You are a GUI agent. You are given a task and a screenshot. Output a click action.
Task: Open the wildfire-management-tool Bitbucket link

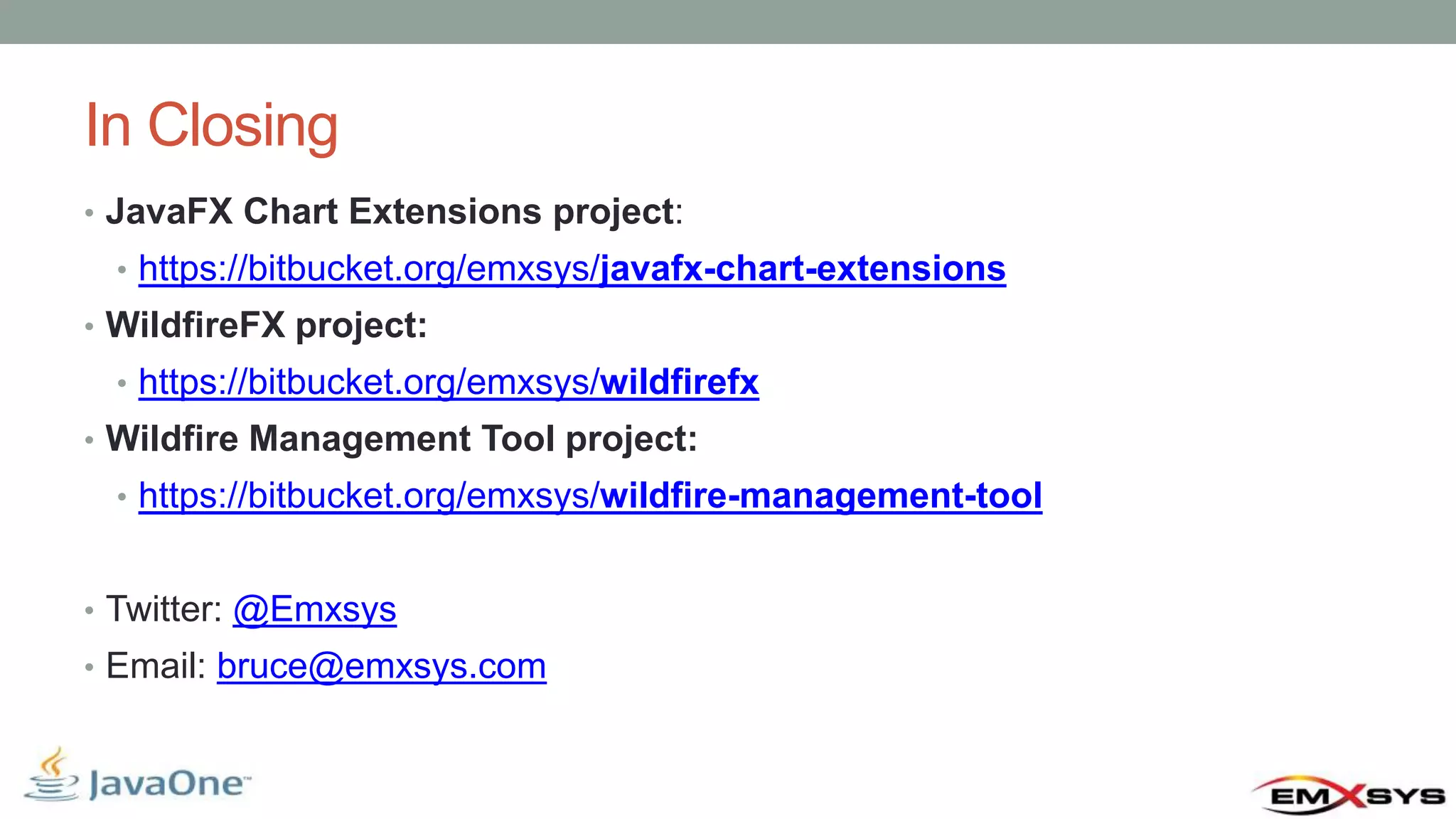coord(590,496)
